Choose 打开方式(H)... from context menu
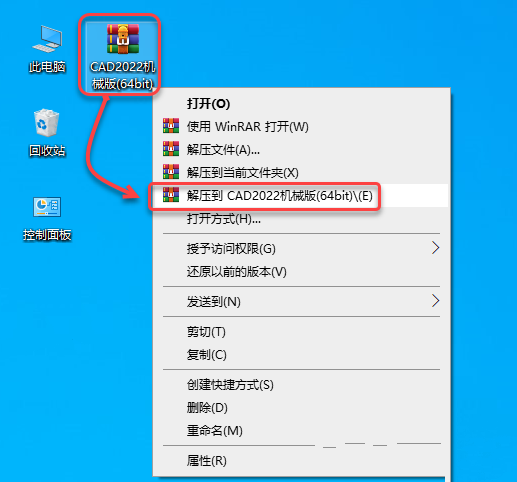This screenshot has width=517, height=482. pyautogui.click(x=224, y=219)
